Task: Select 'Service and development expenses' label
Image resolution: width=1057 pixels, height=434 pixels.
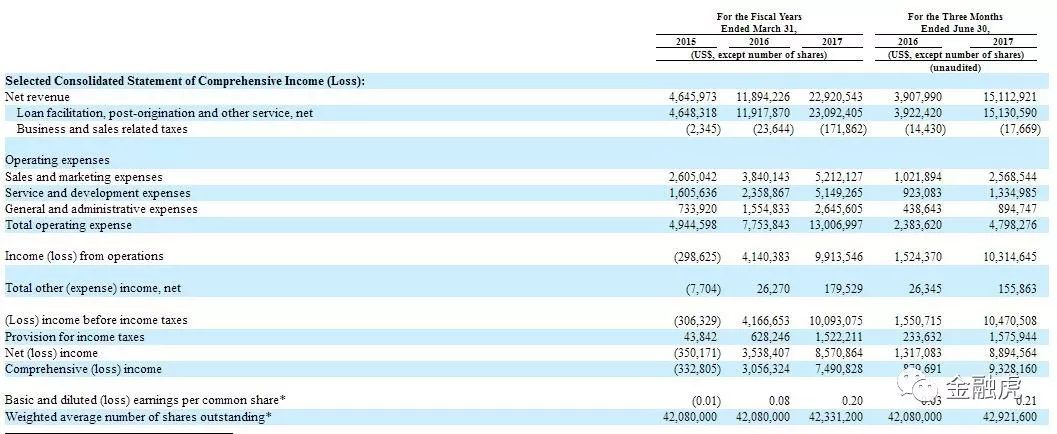Action: tap(98, 193)
